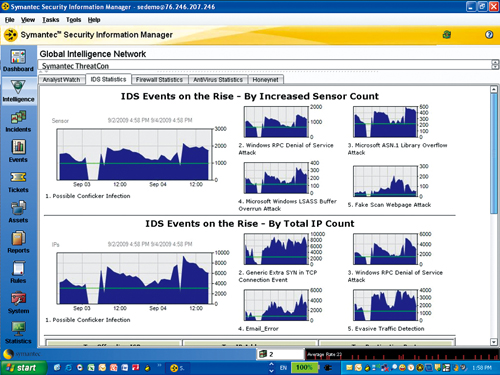The image size is (500, 375).
Task: Open the Incidents section
Action: coord(18,122)
